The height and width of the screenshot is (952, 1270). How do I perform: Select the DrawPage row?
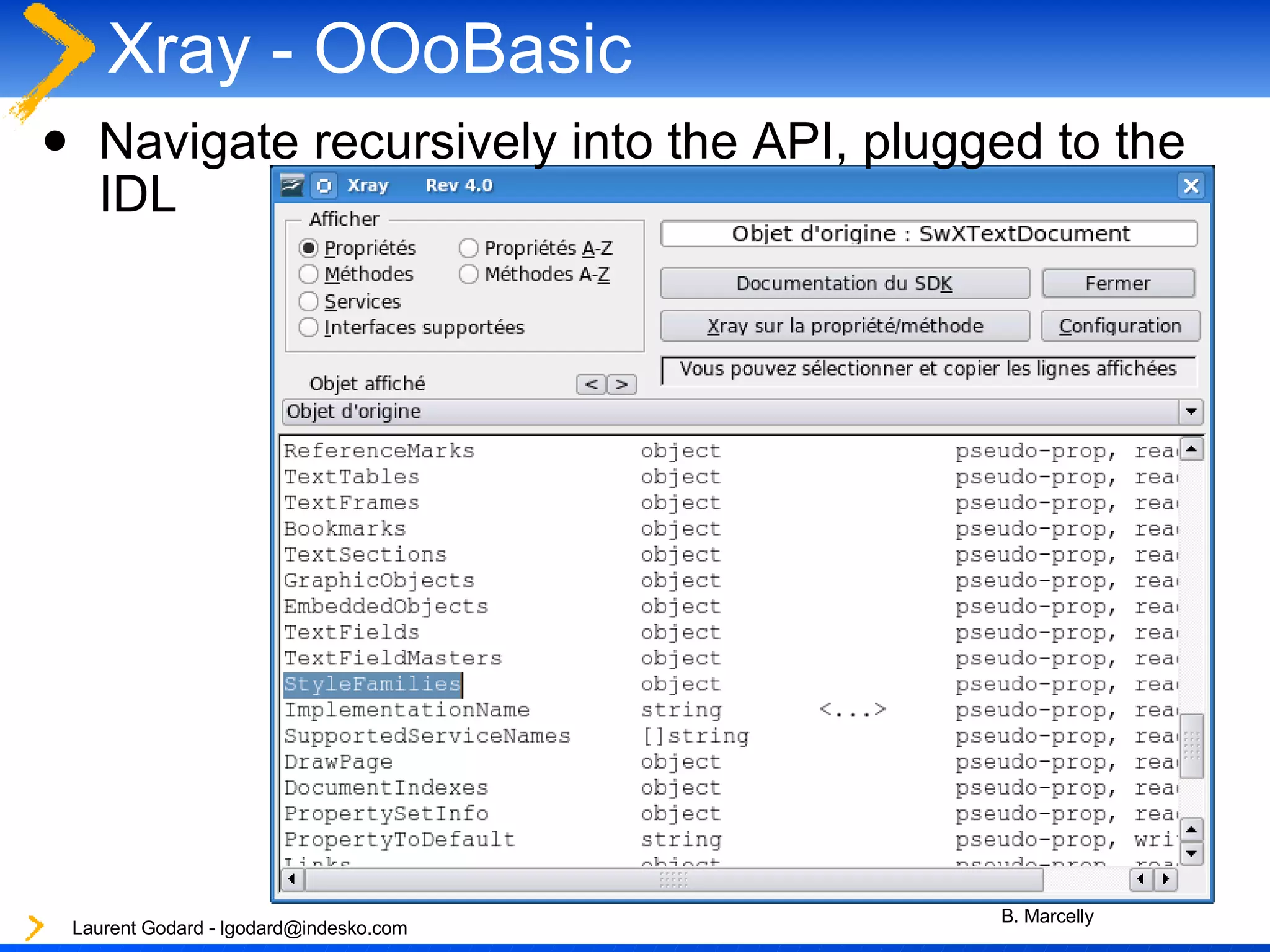point(730,762)
